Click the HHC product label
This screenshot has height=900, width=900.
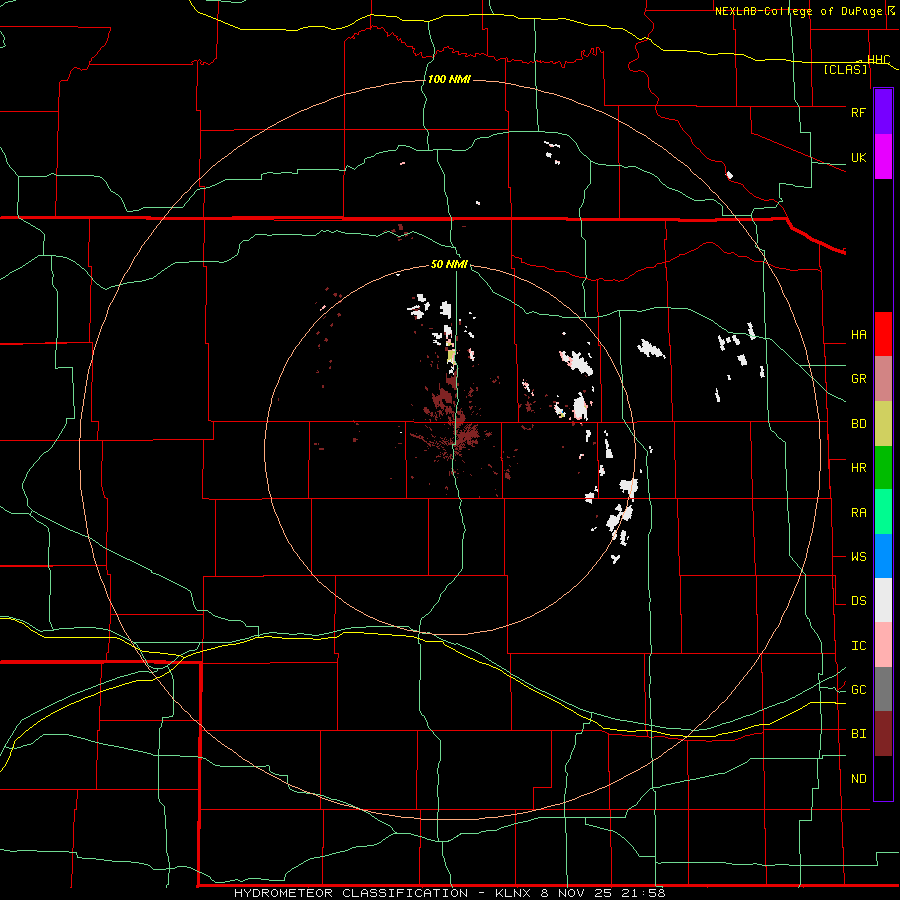(879, 60)
